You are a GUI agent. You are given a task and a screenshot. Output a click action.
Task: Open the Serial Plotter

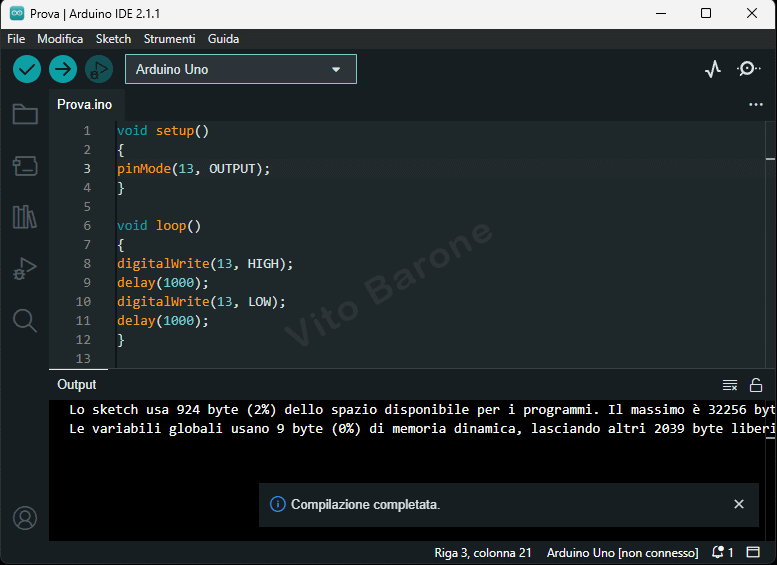tap(713, 69)
